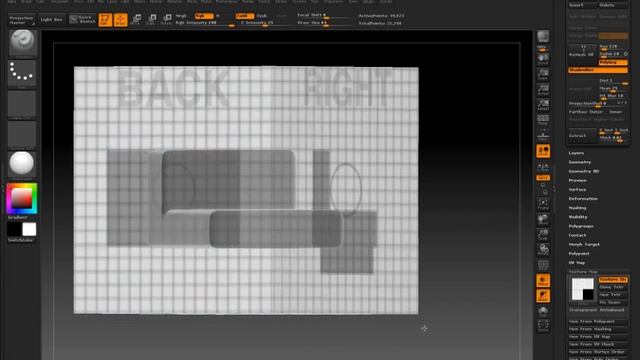640x360 pixels.
Task: Click the Extract button
Action: [x=582, y=135]
